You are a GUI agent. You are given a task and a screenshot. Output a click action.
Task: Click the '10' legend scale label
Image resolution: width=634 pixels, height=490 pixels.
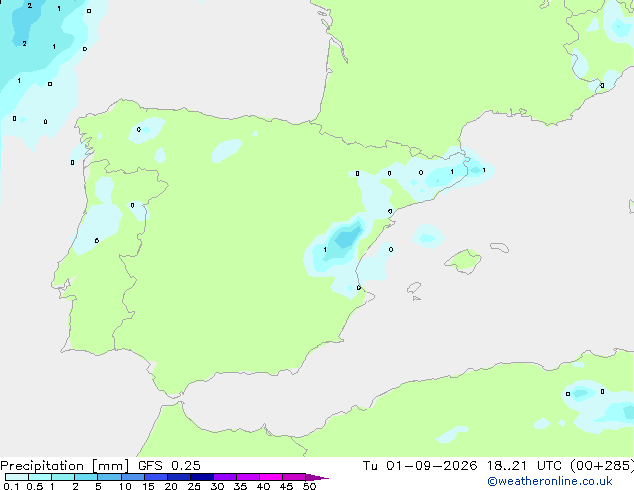pyautogui.click(x=125, y=486)
